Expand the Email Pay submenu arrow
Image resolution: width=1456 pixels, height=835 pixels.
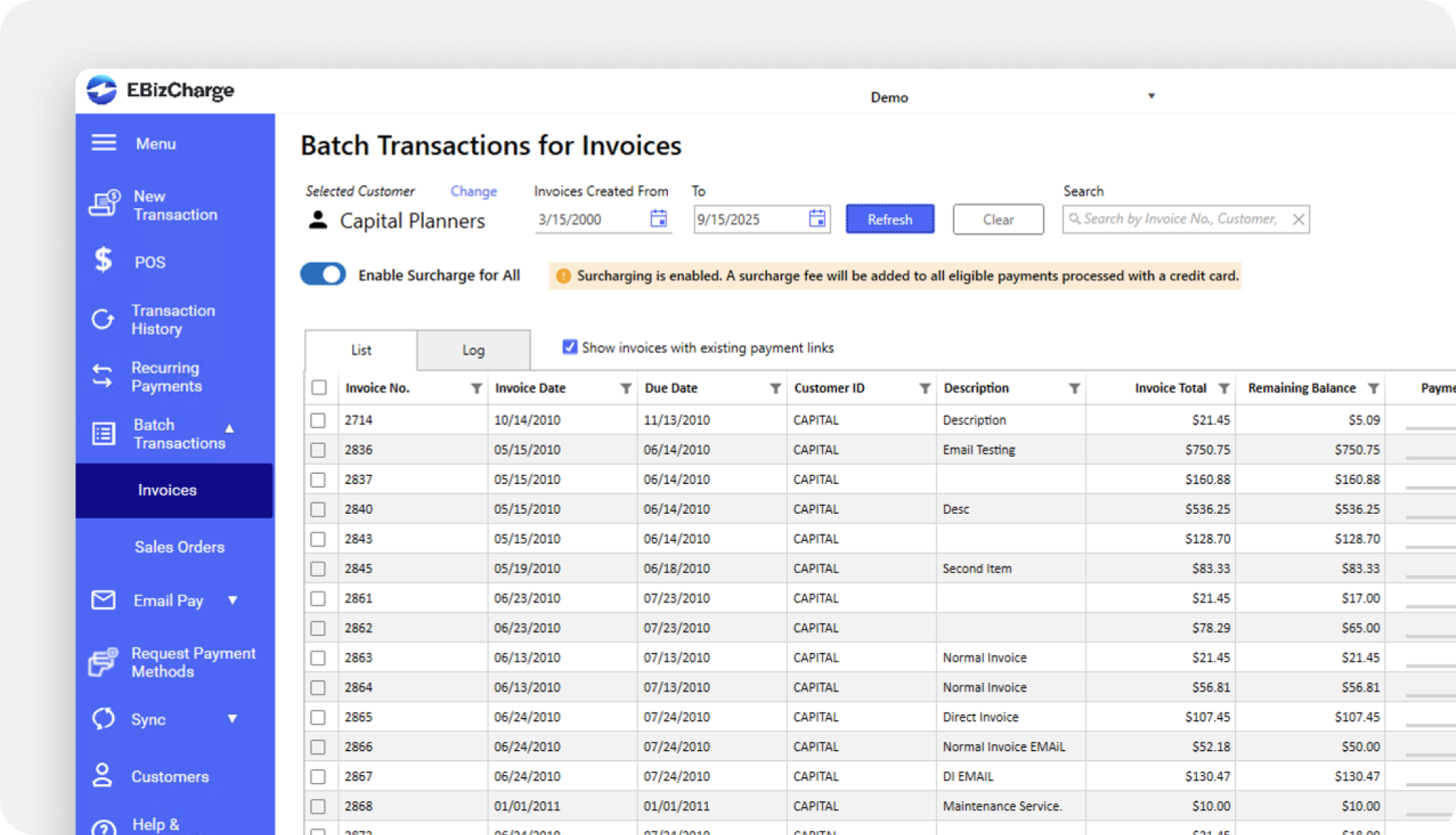pos(232,600)
